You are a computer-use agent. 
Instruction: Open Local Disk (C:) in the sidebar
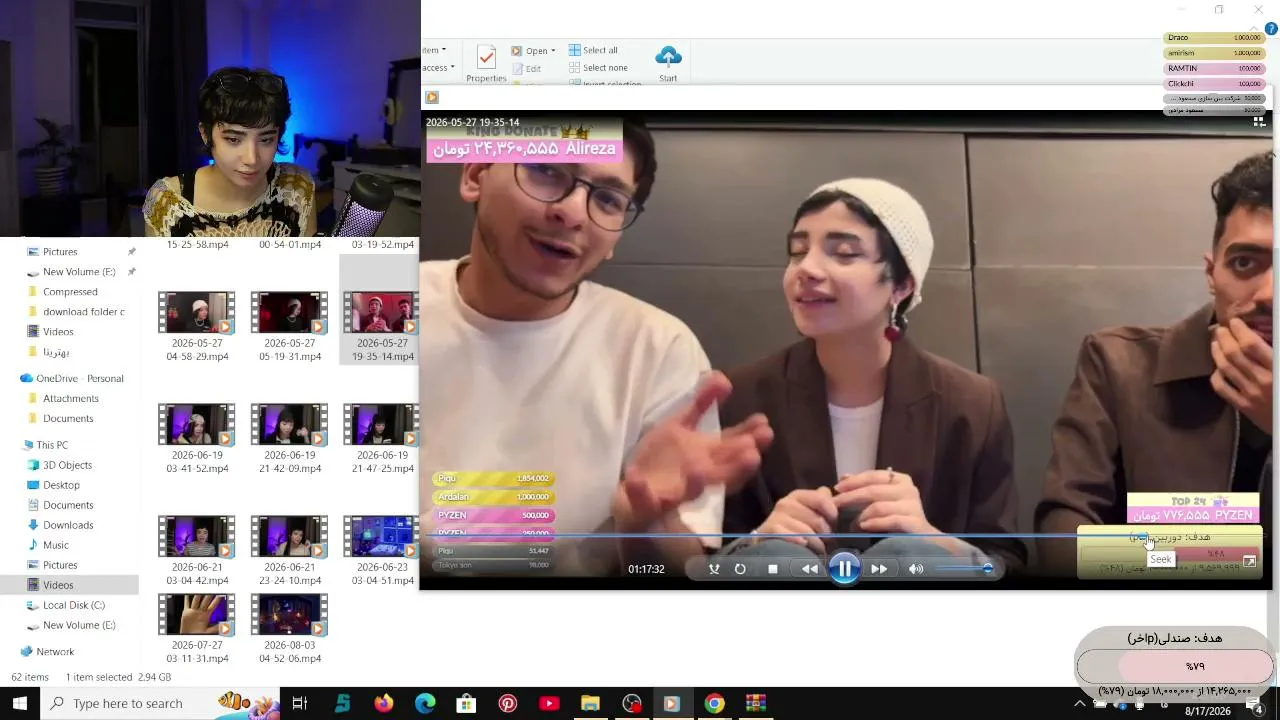pyautogui.click(x=74, y=605)
